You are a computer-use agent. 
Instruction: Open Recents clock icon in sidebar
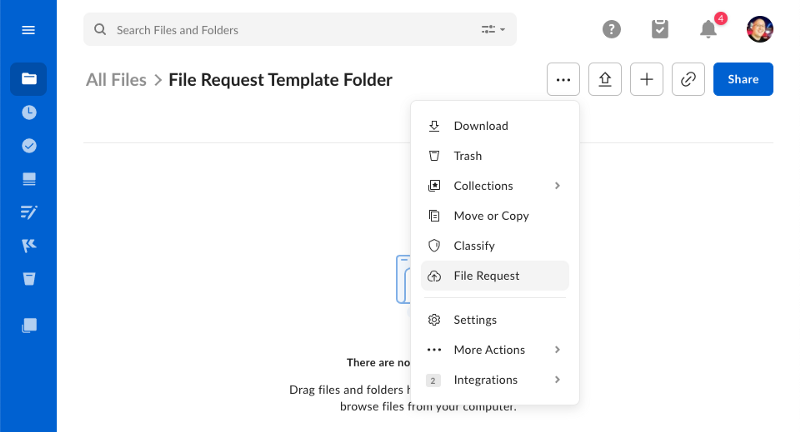tap(29, 112)
